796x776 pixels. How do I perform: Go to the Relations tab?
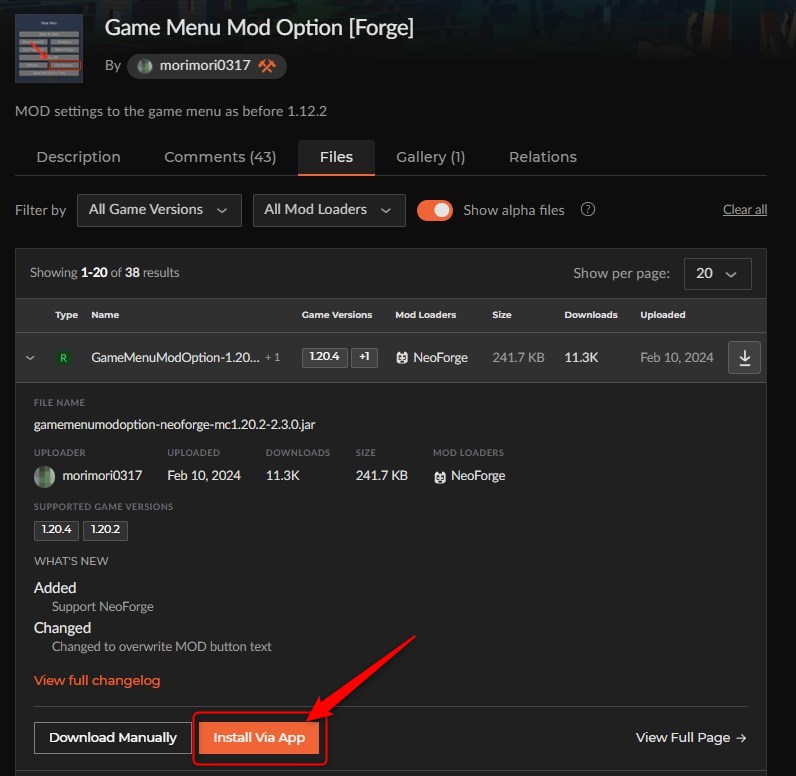(543, 157)
